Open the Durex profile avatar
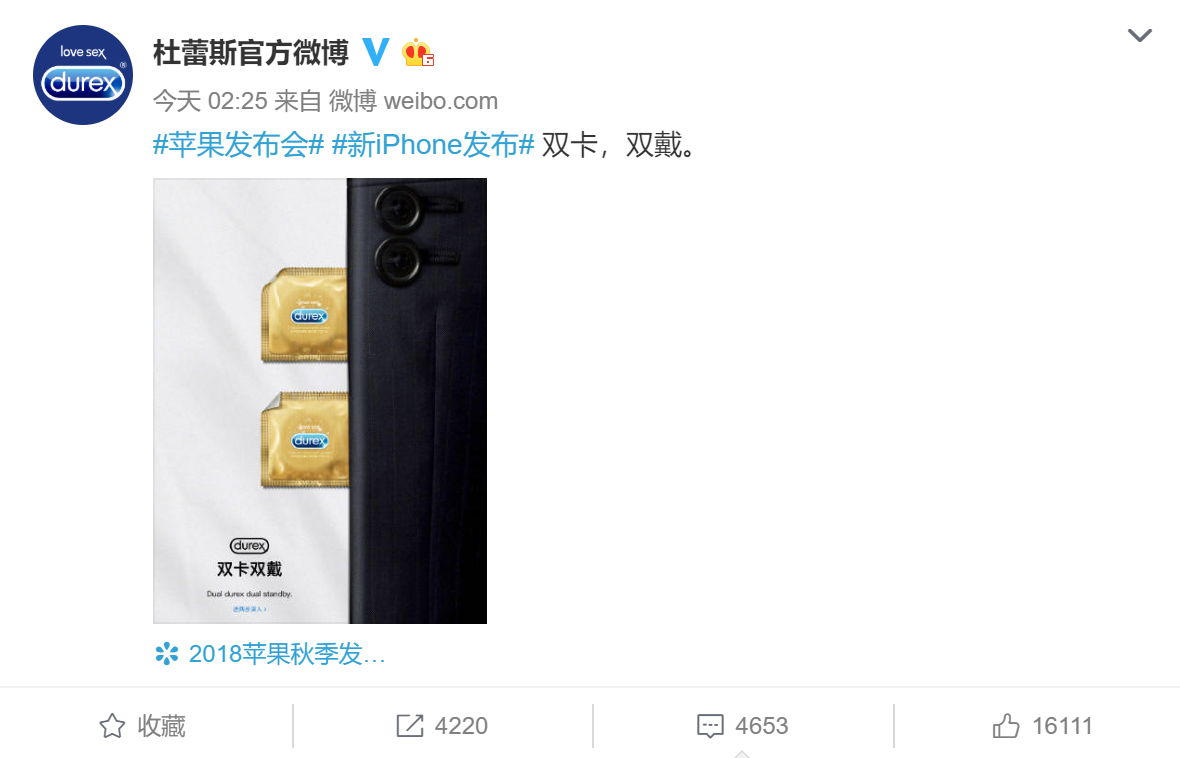Image resolution: width=1180 pixels, height=758 pixels. coord(83,75)
